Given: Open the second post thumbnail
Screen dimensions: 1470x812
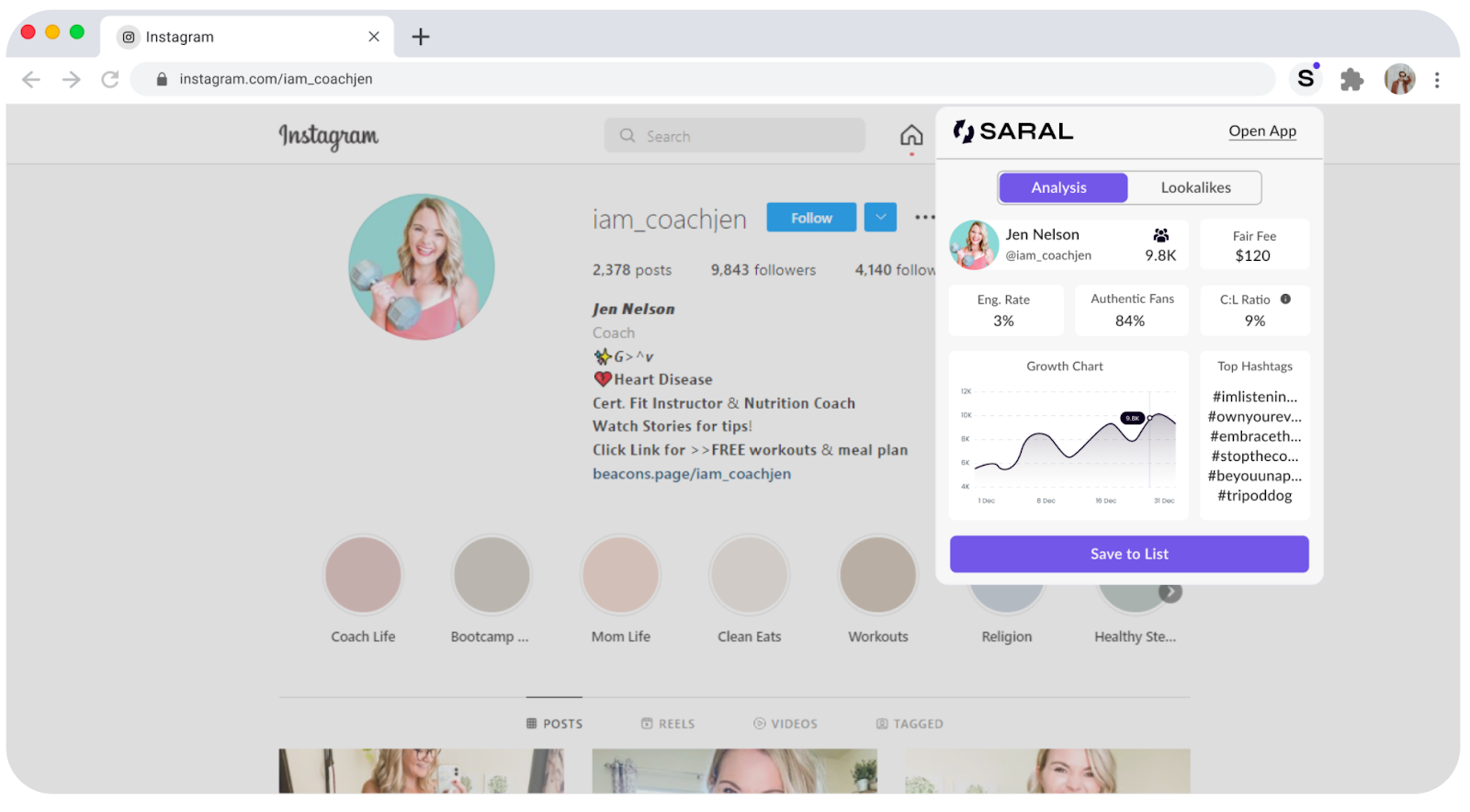Looking at the screenshot, I should tap(735, 771).
